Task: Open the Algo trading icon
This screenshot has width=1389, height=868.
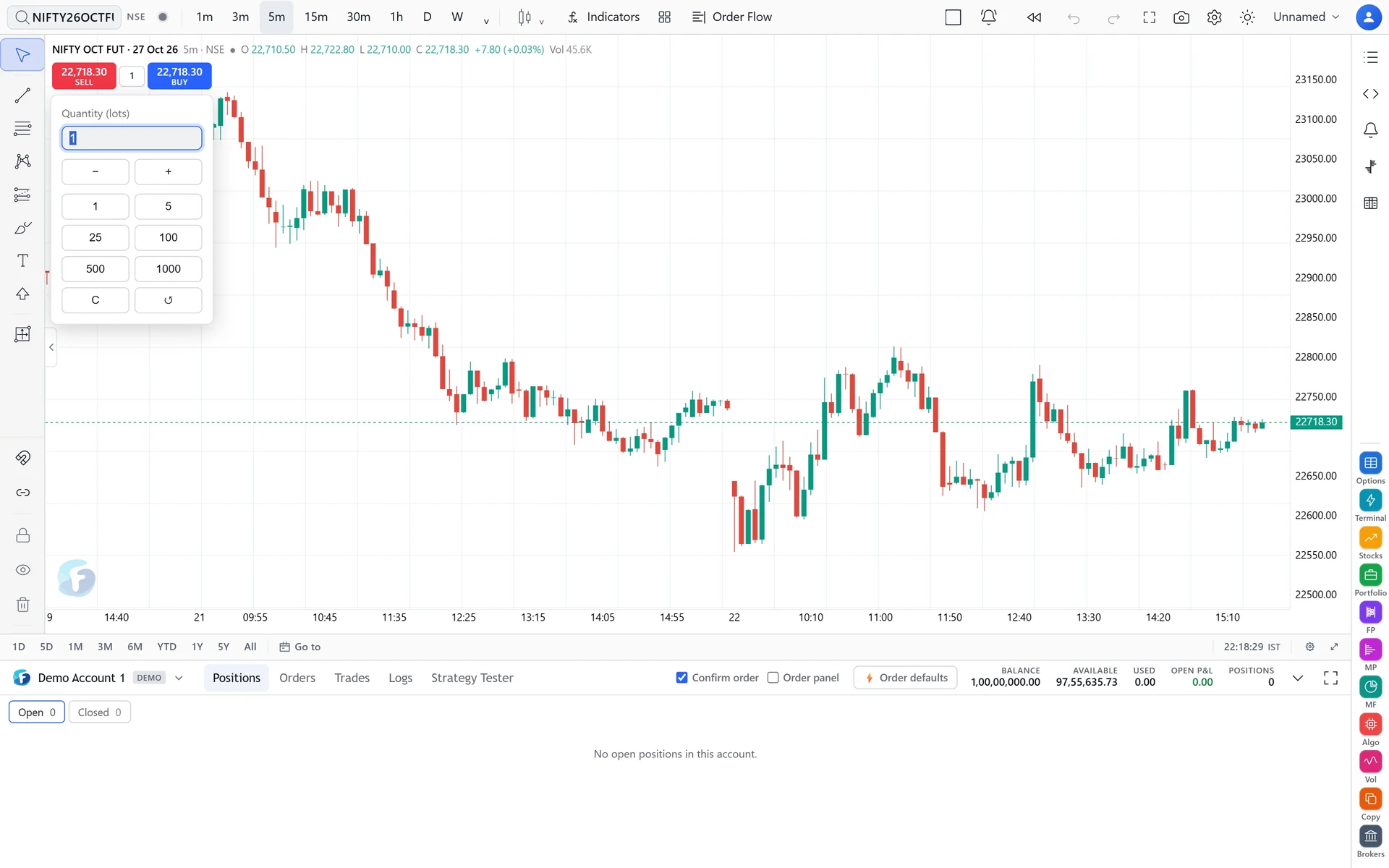Action: click(1370, 724)
